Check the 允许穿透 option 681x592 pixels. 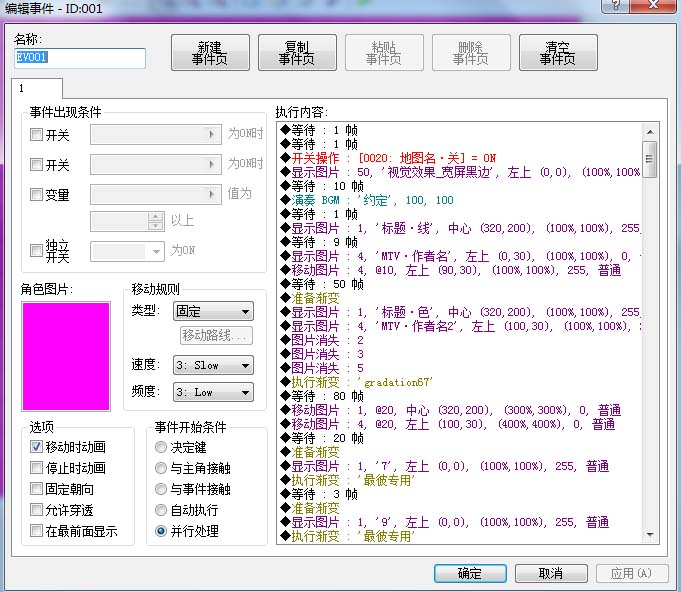tap(36, 509)
